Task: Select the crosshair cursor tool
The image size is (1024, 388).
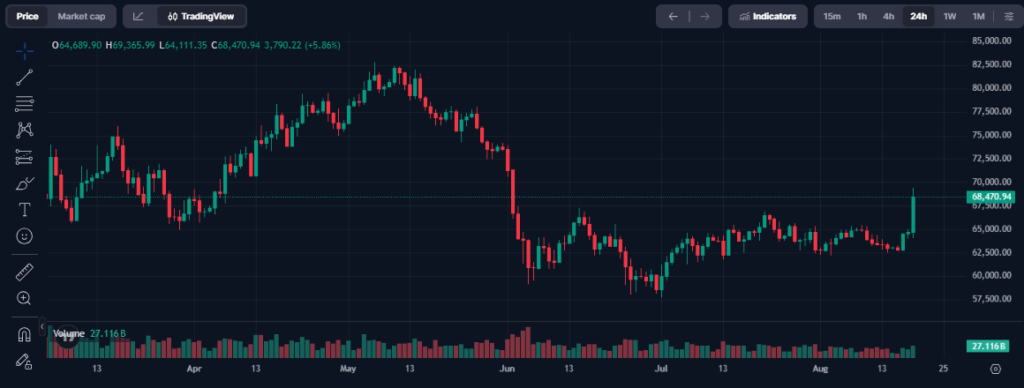Action: (x=24, y=51)
